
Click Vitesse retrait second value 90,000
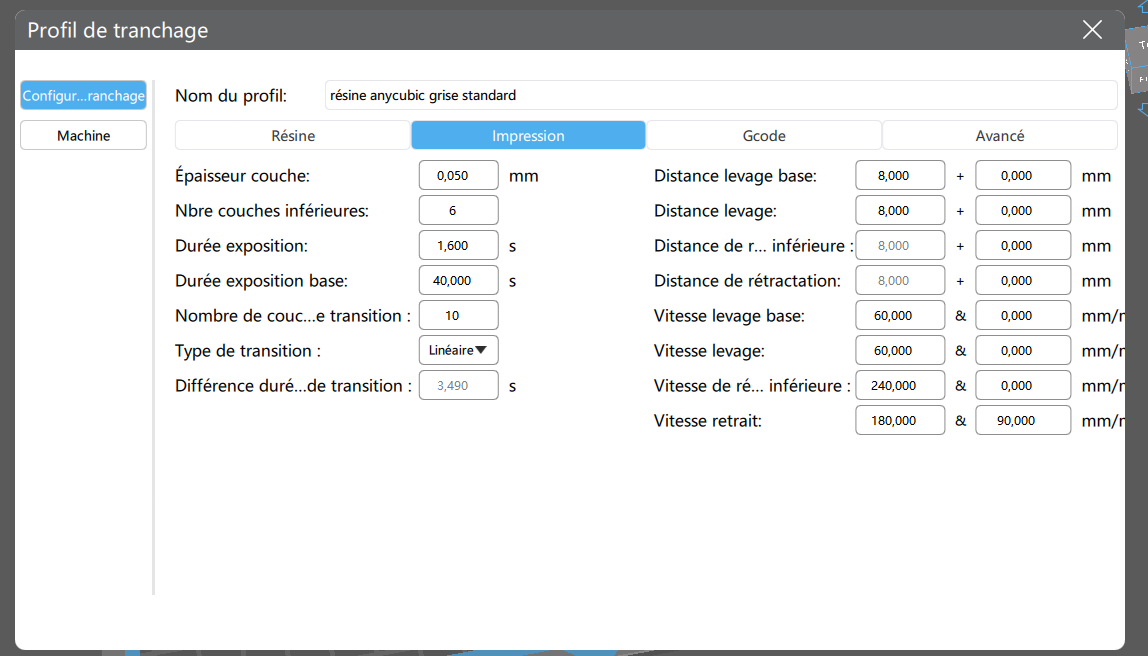point(1023,420)
